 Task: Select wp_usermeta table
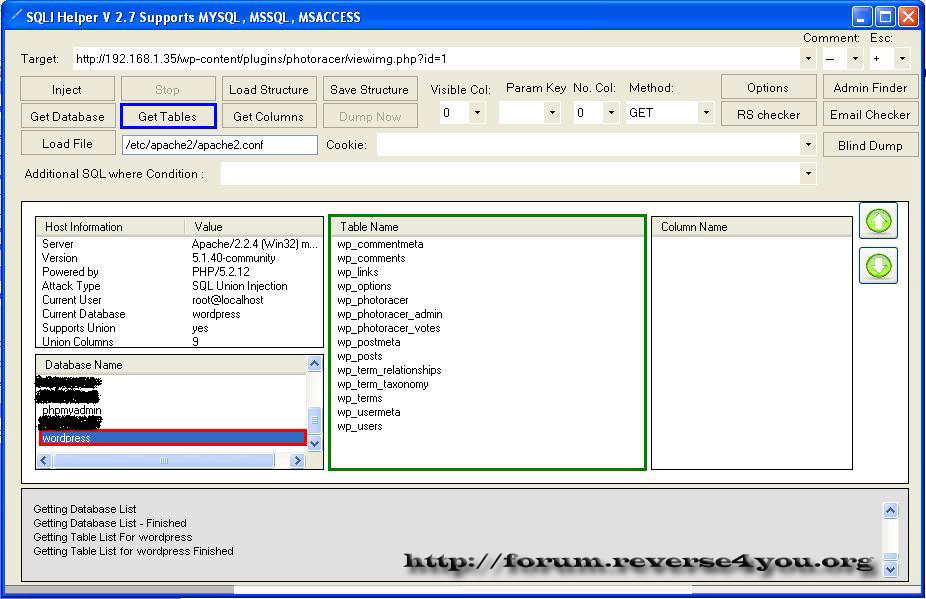pyautogui.click(x=369, y=412)
